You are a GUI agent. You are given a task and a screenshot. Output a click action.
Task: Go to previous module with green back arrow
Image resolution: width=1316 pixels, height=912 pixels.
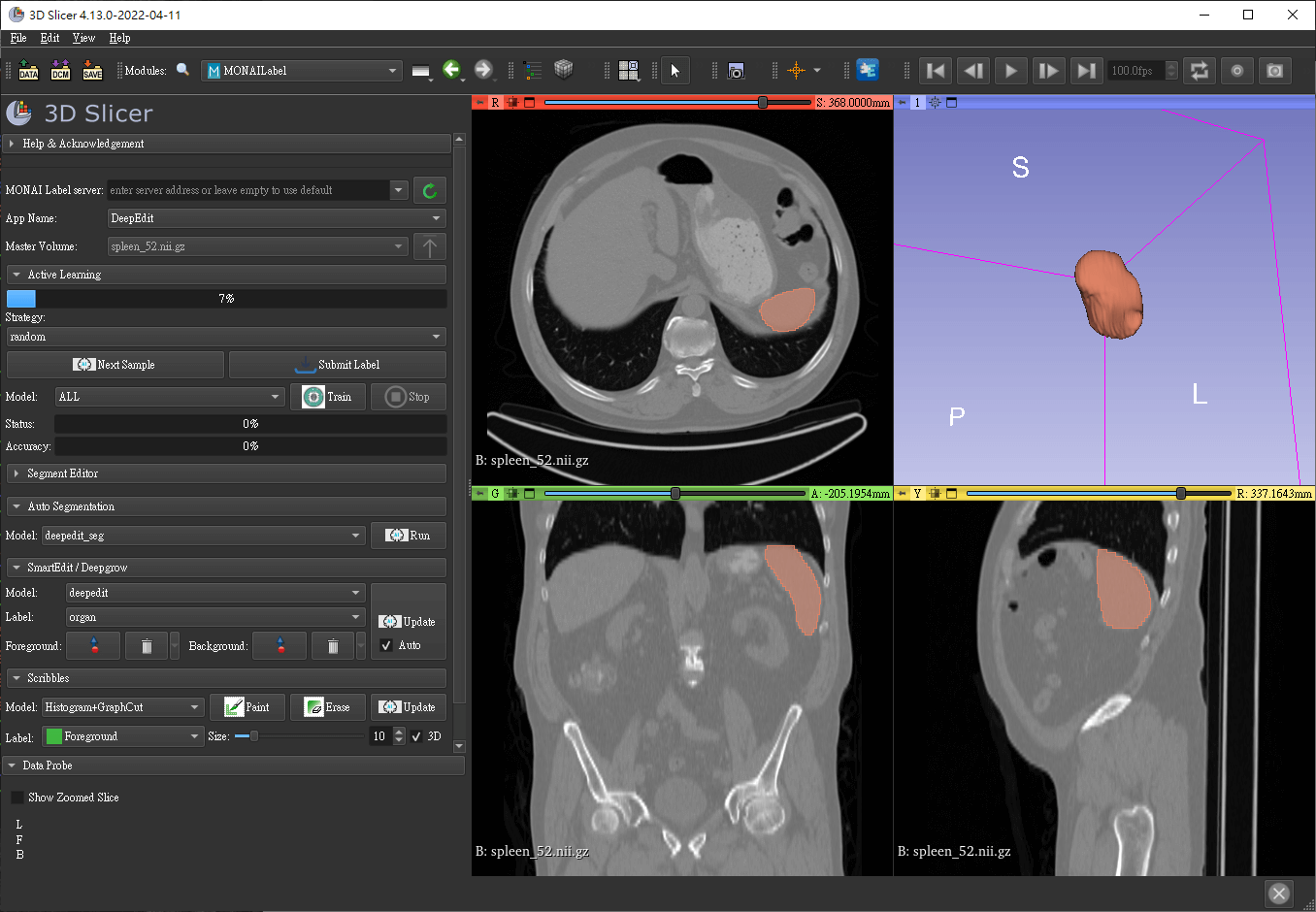[x=451, y=70]
